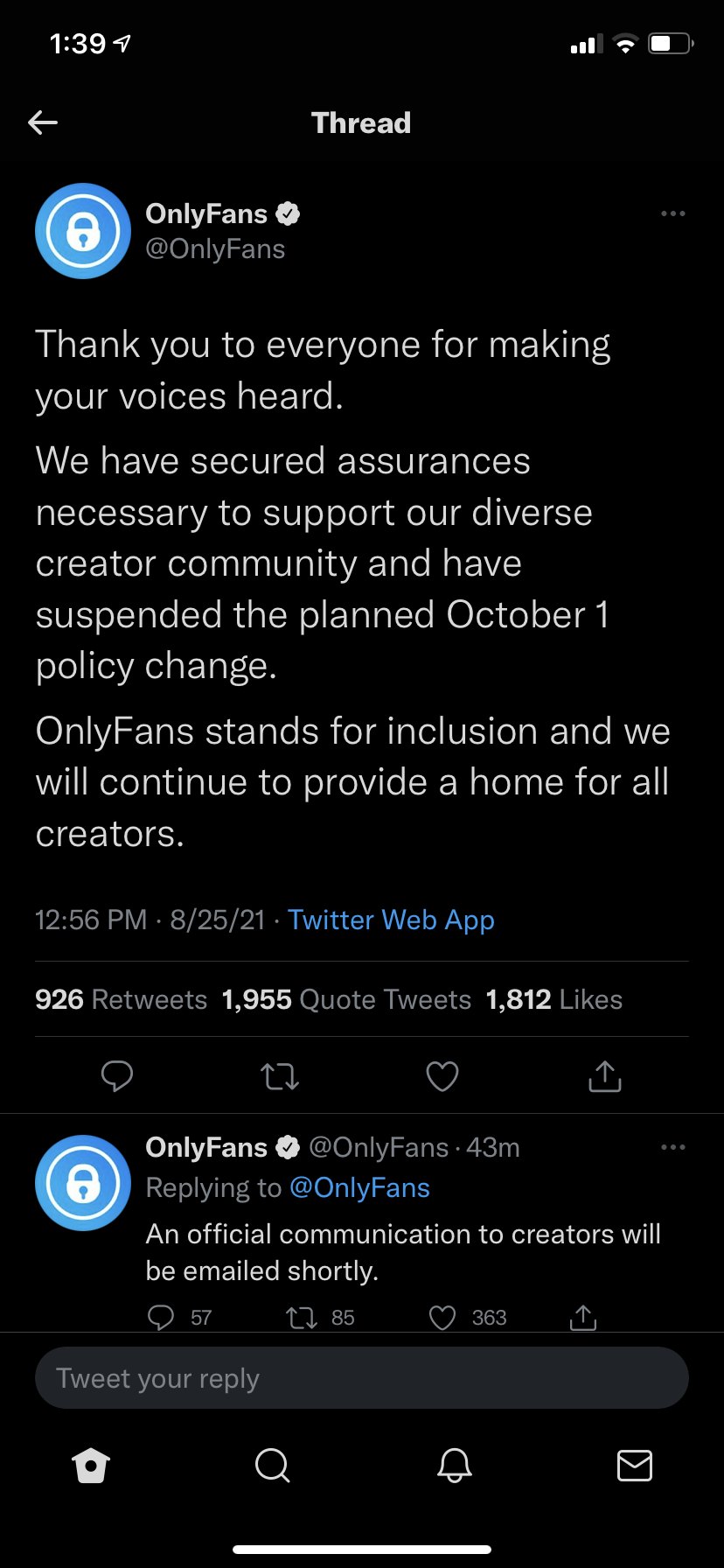Go to the Home tab

(91, 1465)
